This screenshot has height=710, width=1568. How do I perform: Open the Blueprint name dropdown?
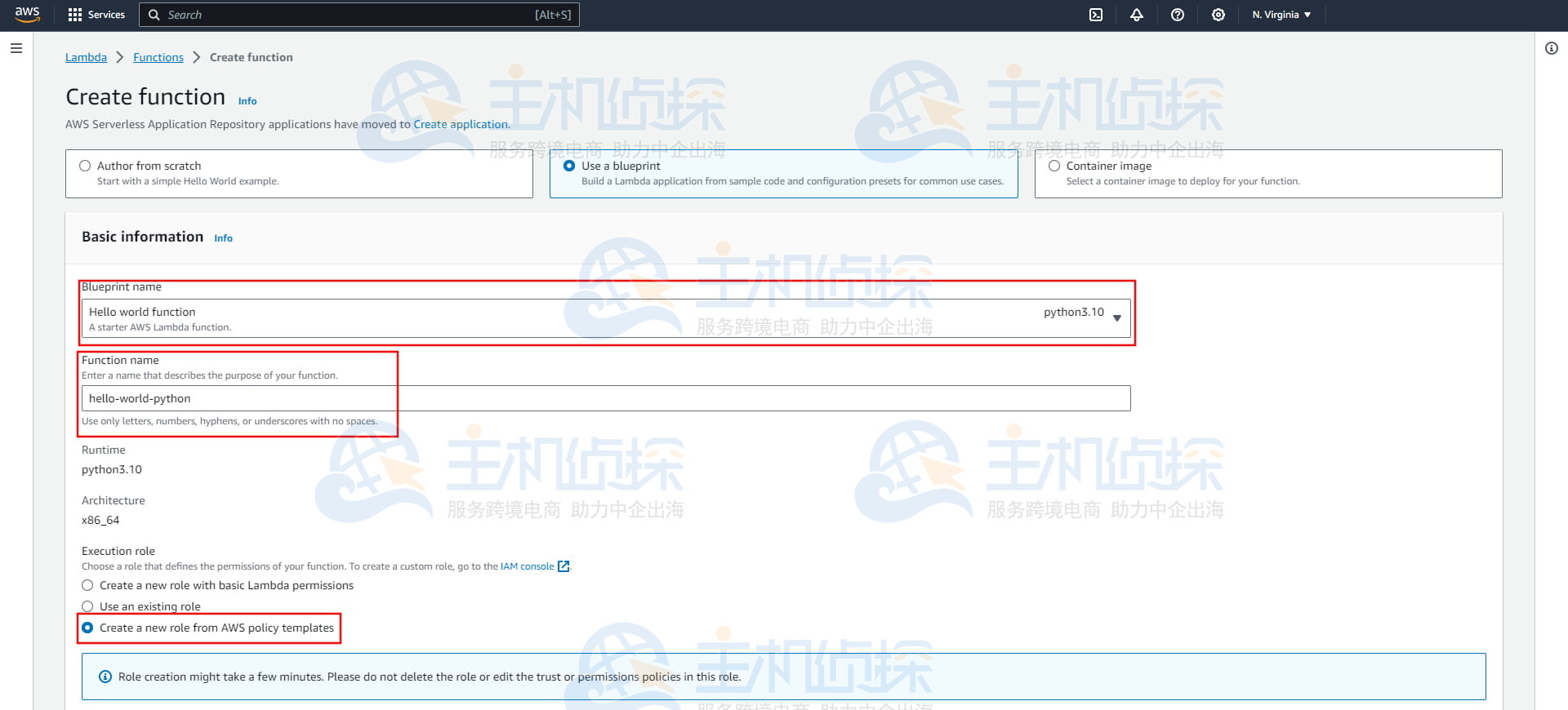pyautogui.click(x=606, y=318)
